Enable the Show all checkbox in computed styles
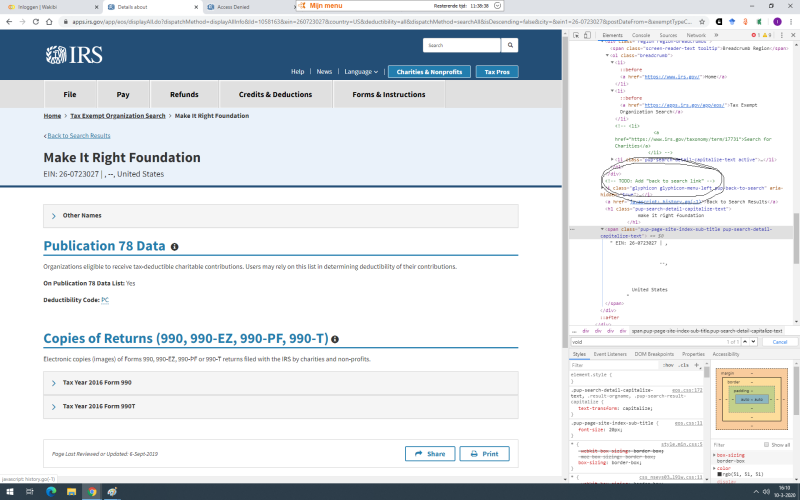The height and width of the screenshot is (500, 800). (x=767, y=444)
